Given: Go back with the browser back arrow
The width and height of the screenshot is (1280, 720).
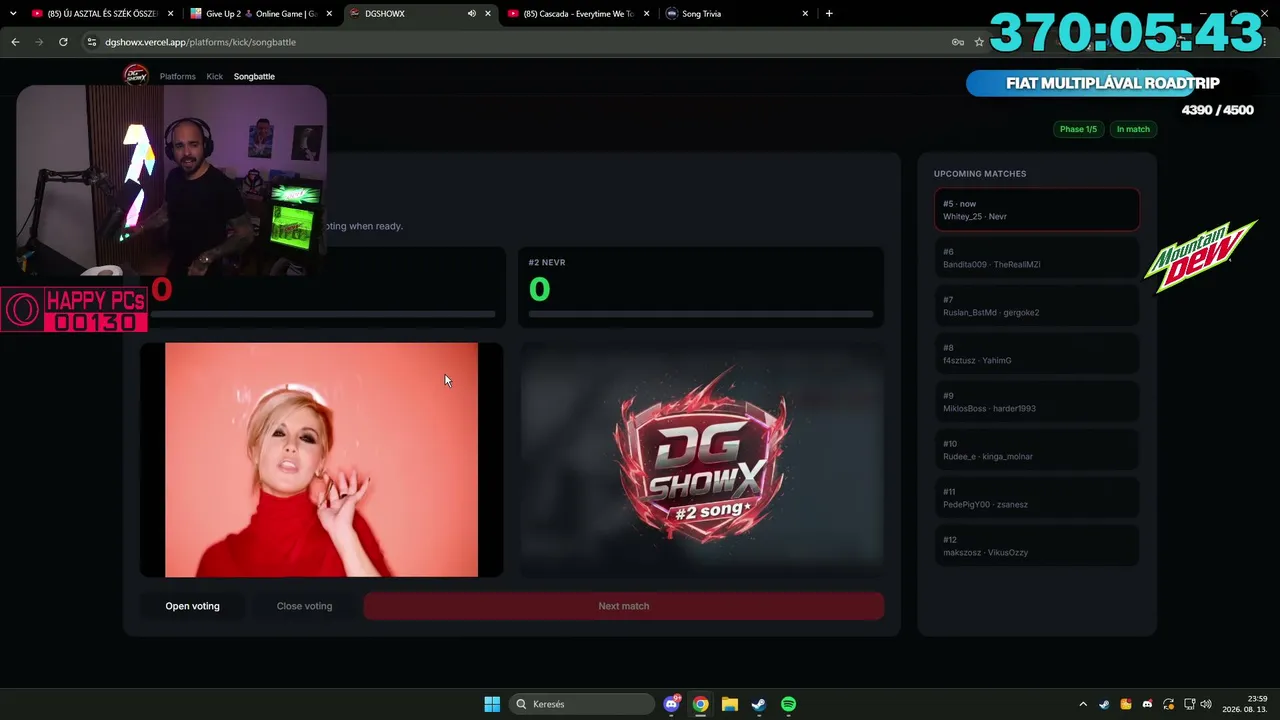Looking at the screenshot, I should tap(15, 42).
